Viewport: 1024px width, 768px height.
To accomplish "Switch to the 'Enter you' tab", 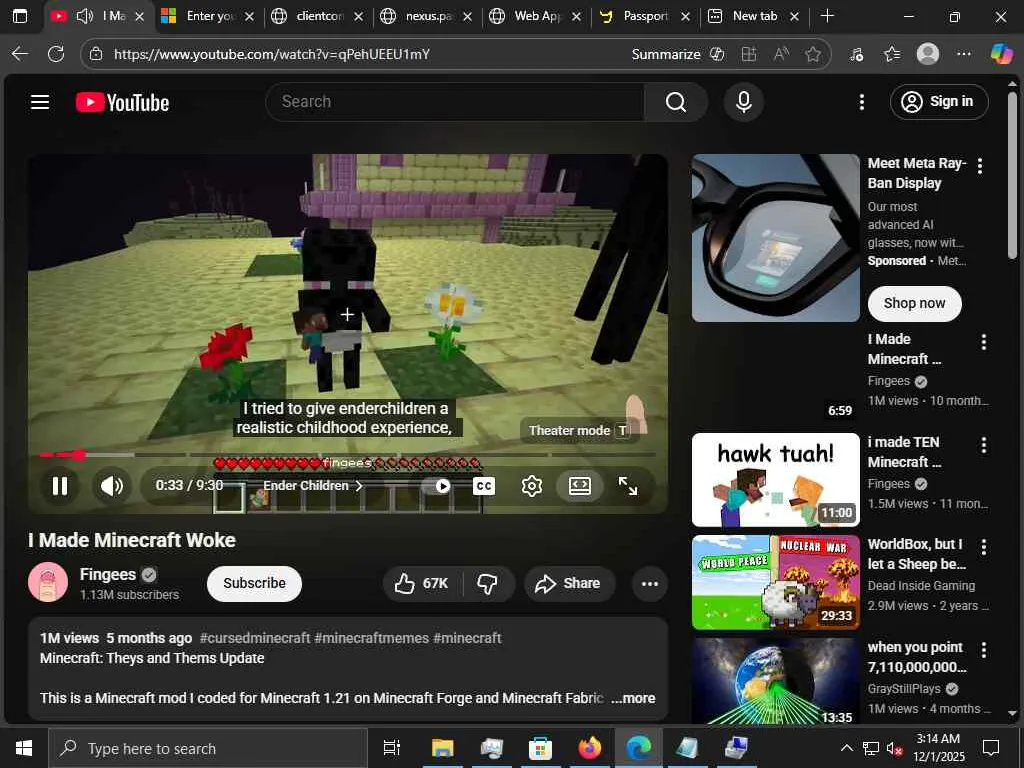I will pyautogui.click(x=207, y=16).
